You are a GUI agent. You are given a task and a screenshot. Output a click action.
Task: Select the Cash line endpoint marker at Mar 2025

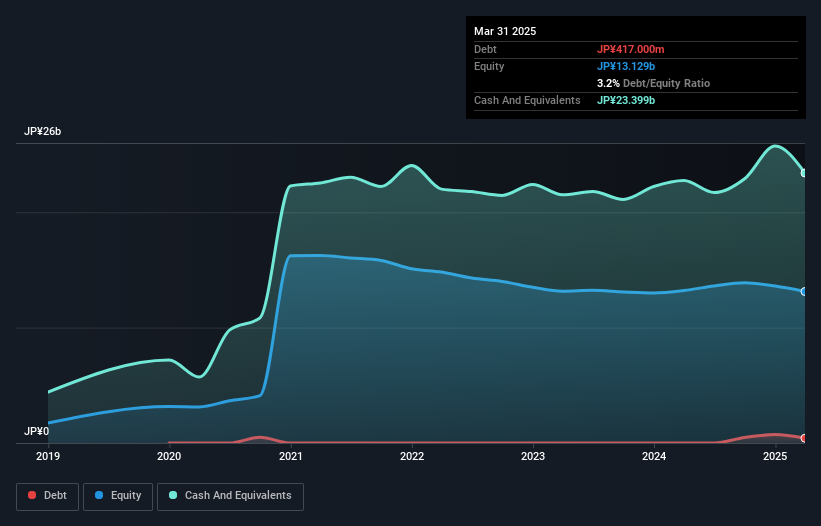(804, 173)
